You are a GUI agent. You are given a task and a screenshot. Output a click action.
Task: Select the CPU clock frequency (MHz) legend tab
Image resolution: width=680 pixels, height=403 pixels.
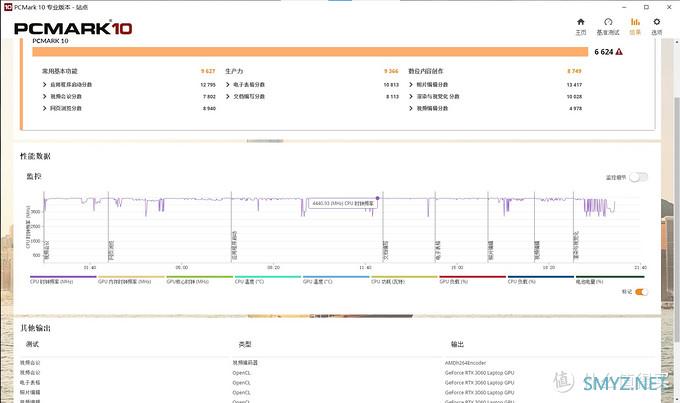[63, 280]
